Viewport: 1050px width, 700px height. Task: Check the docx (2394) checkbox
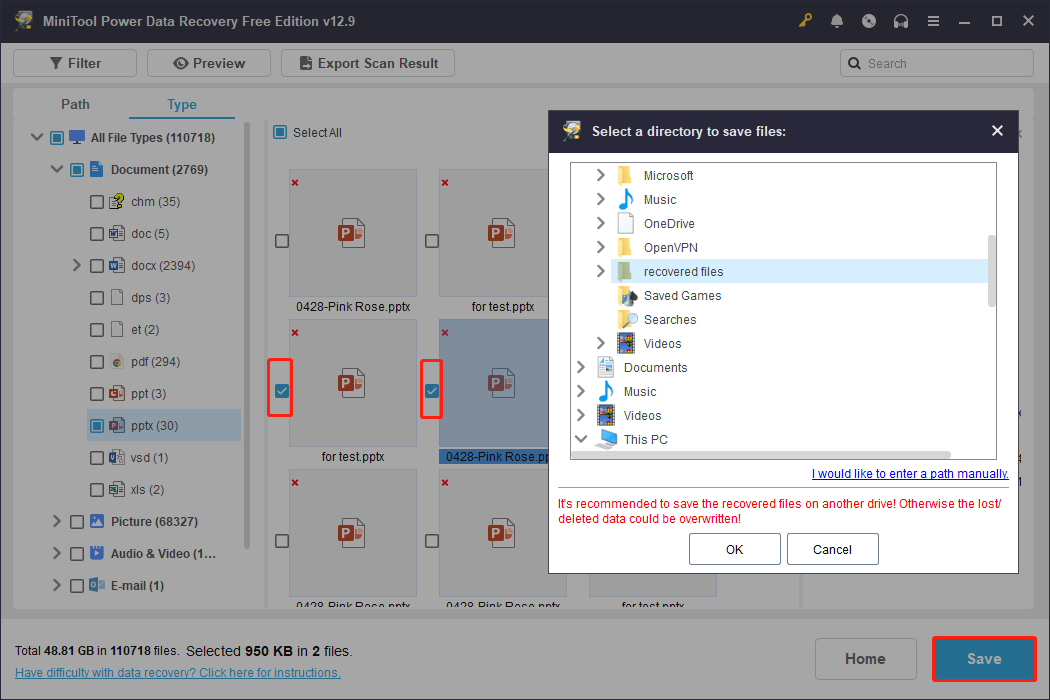[96, 266]
